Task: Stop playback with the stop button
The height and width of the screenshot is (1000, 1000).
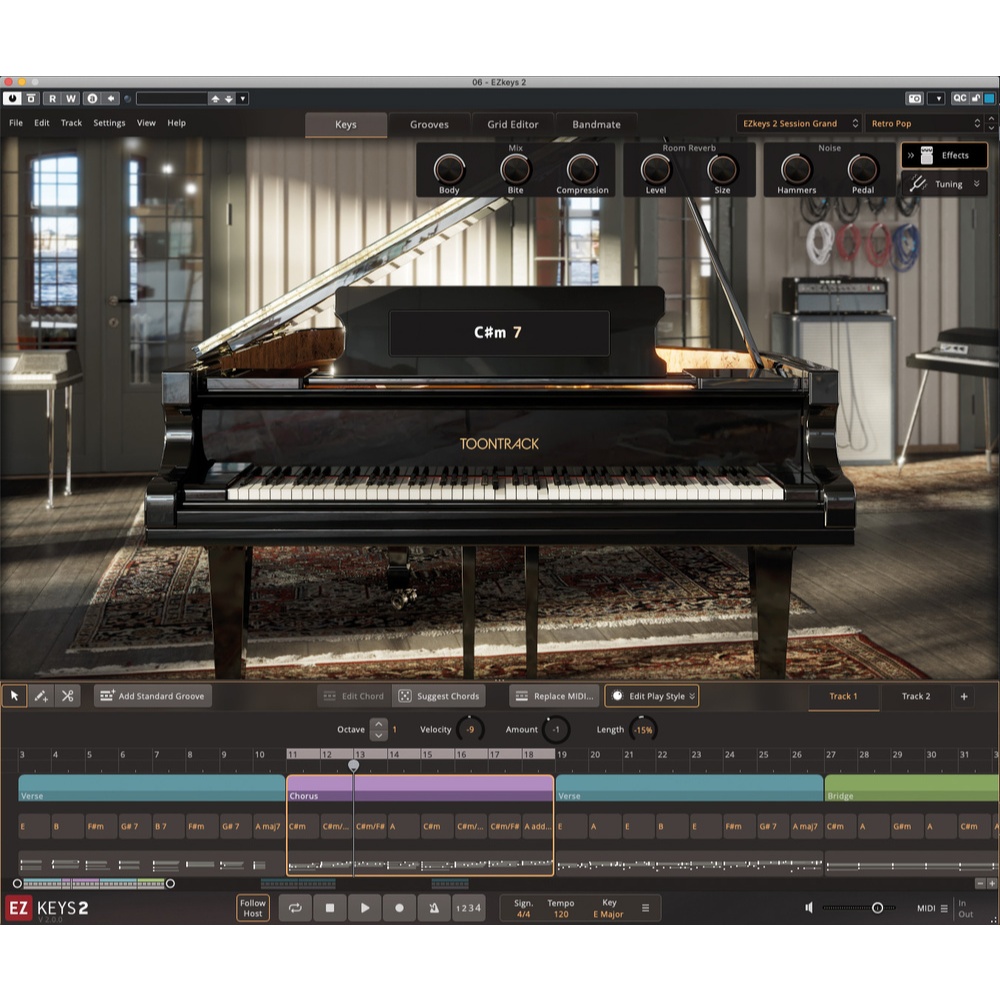Action: click(x=330, y=908)
